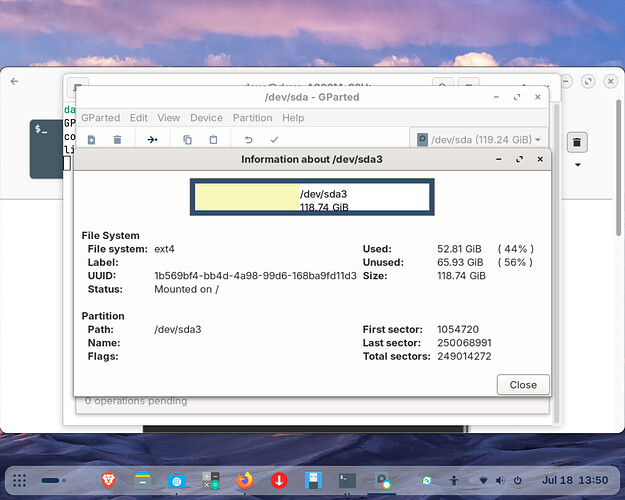The image size is (625, 500).
Task: Click the Delete partition trash icon in GParted toolbar
Action: [117, 140]
